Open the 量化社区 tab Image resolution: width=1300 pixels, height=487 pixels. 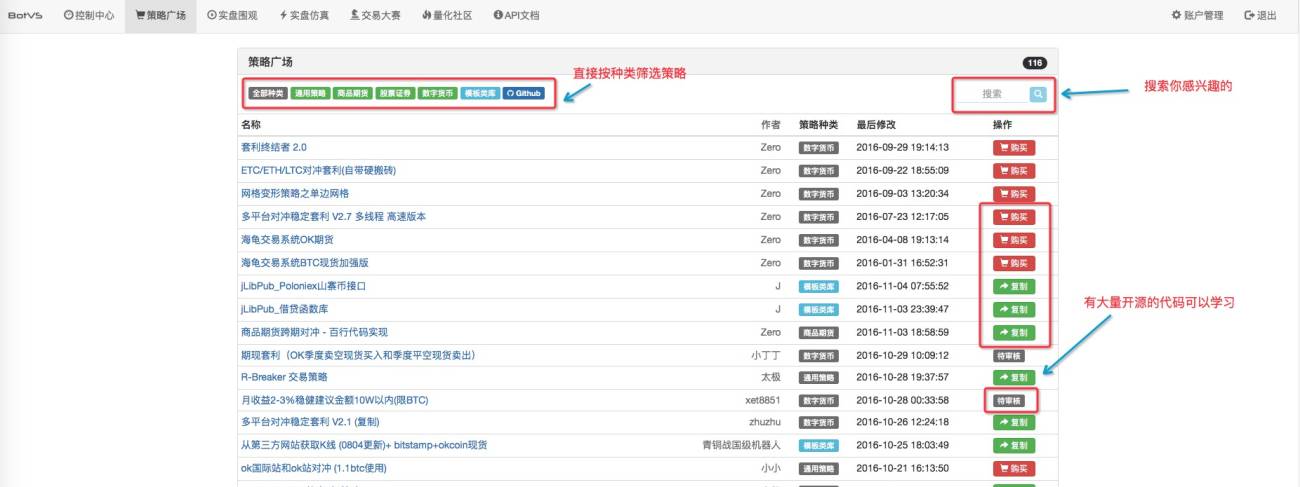pos(447,16)
